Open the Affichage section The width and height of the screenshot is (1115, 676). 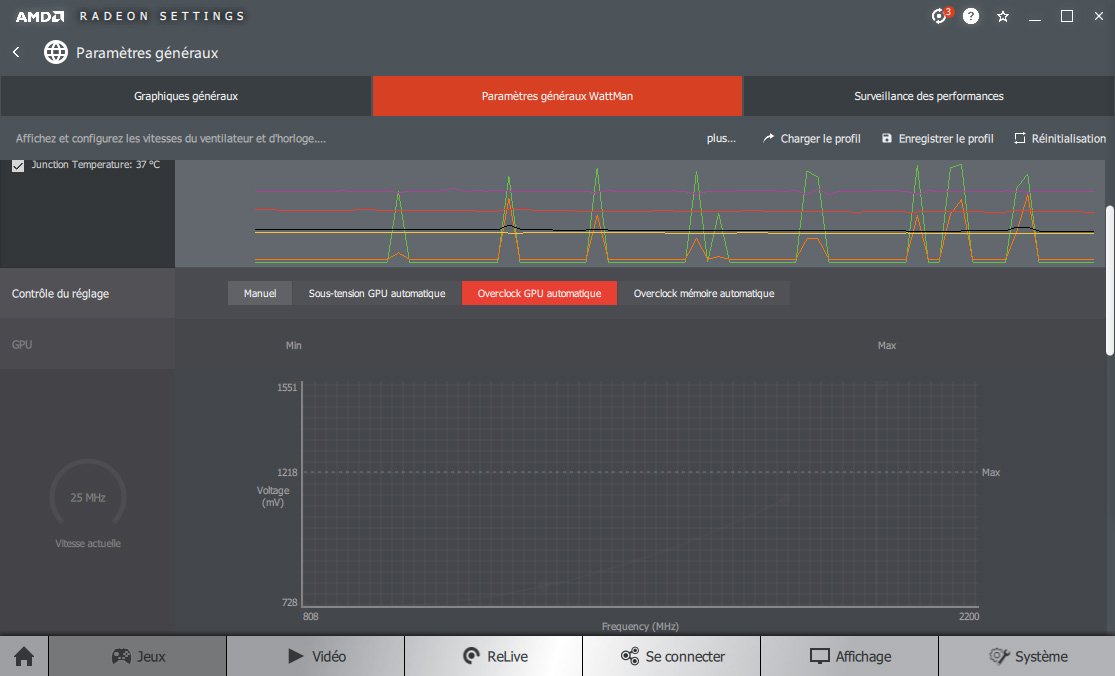pyautogui.click(x=849, y=657)
